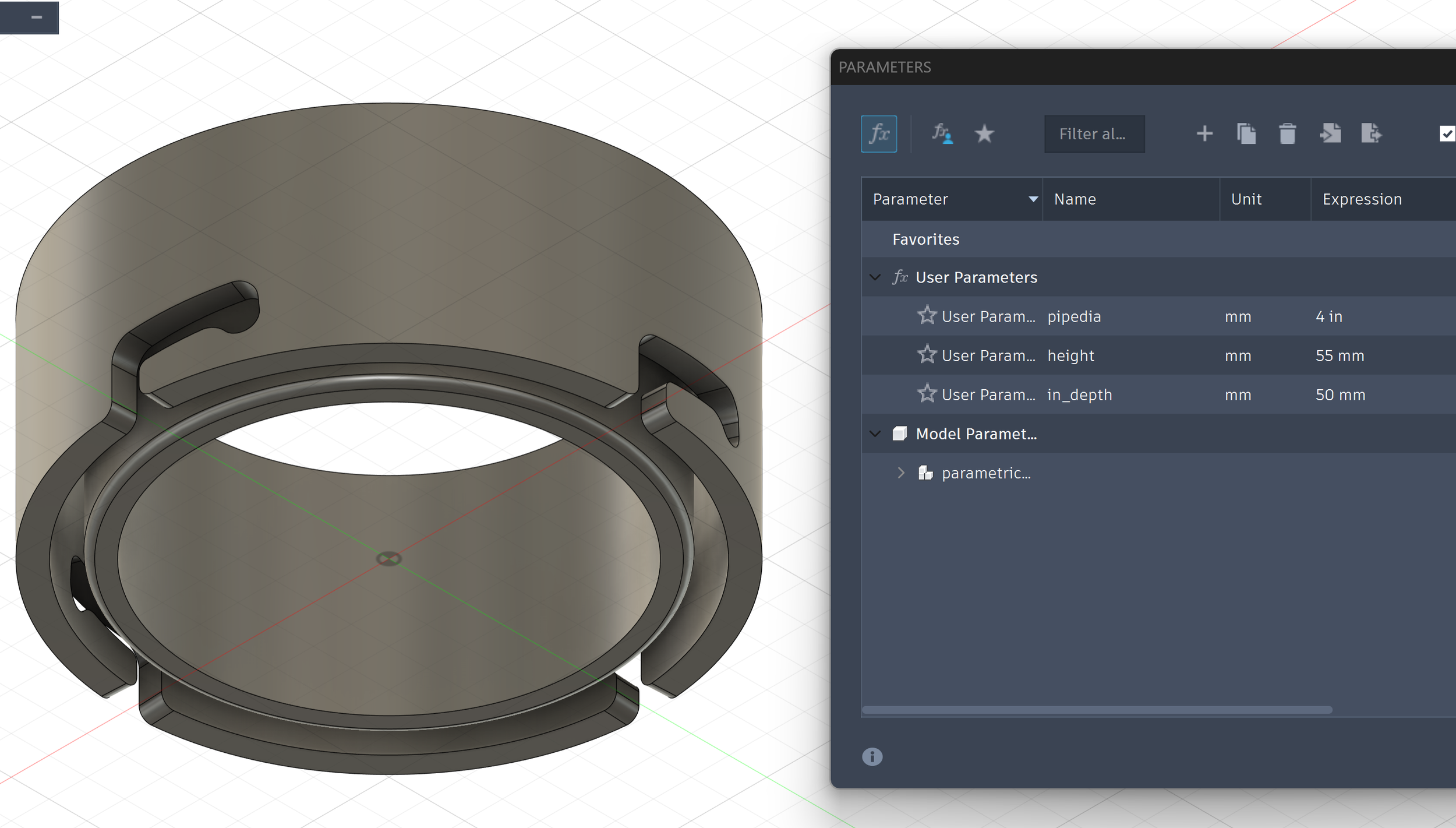Viewport: 1456px width, 828px height.
Task: Click the 55 mm height expression
Action: pyautogui.click(x=1340, y=355)
